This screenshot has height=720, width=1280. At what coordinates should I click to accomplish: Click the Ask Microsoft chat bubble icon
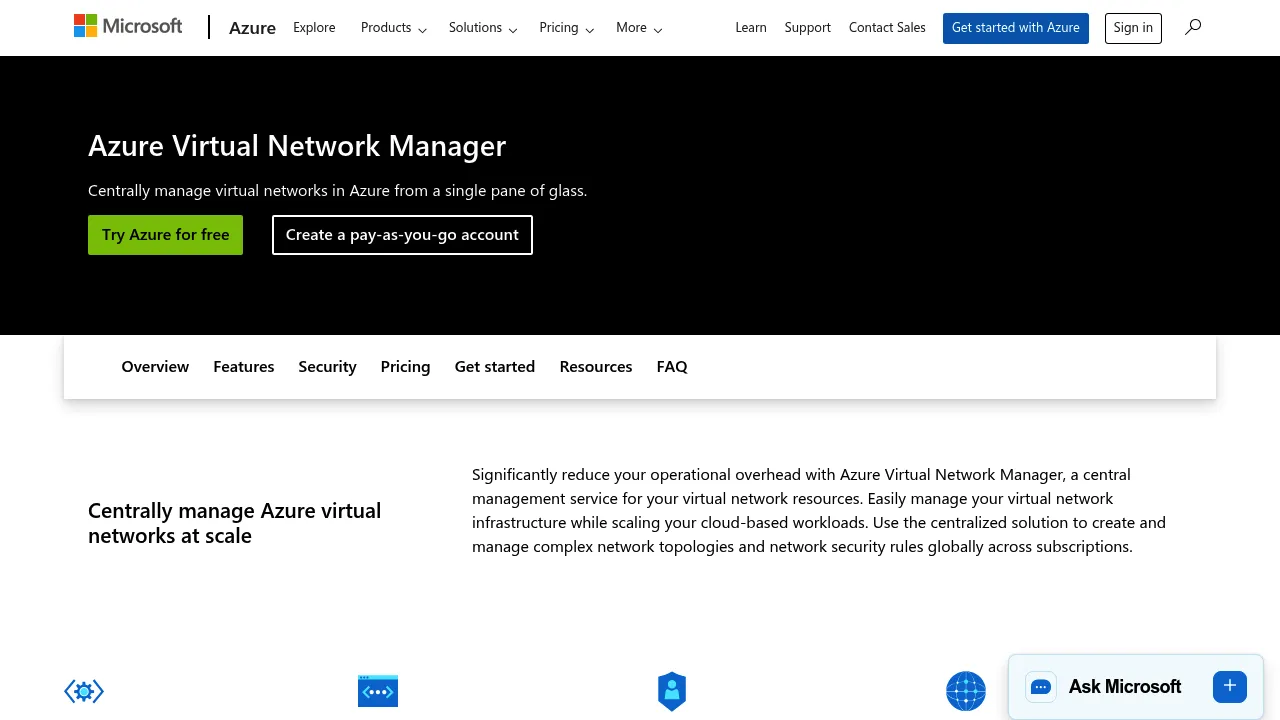tap(1041, 687)
